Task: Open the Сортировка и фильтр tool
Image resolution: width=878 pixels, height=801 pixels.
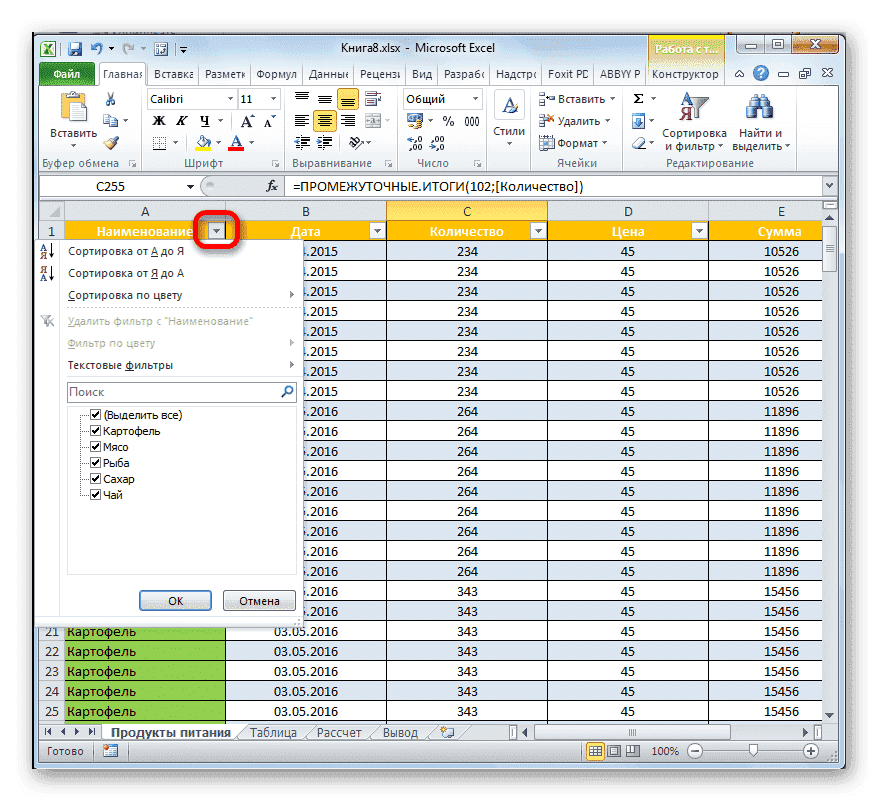Action: pyautogui.click(x=694, y=121)
